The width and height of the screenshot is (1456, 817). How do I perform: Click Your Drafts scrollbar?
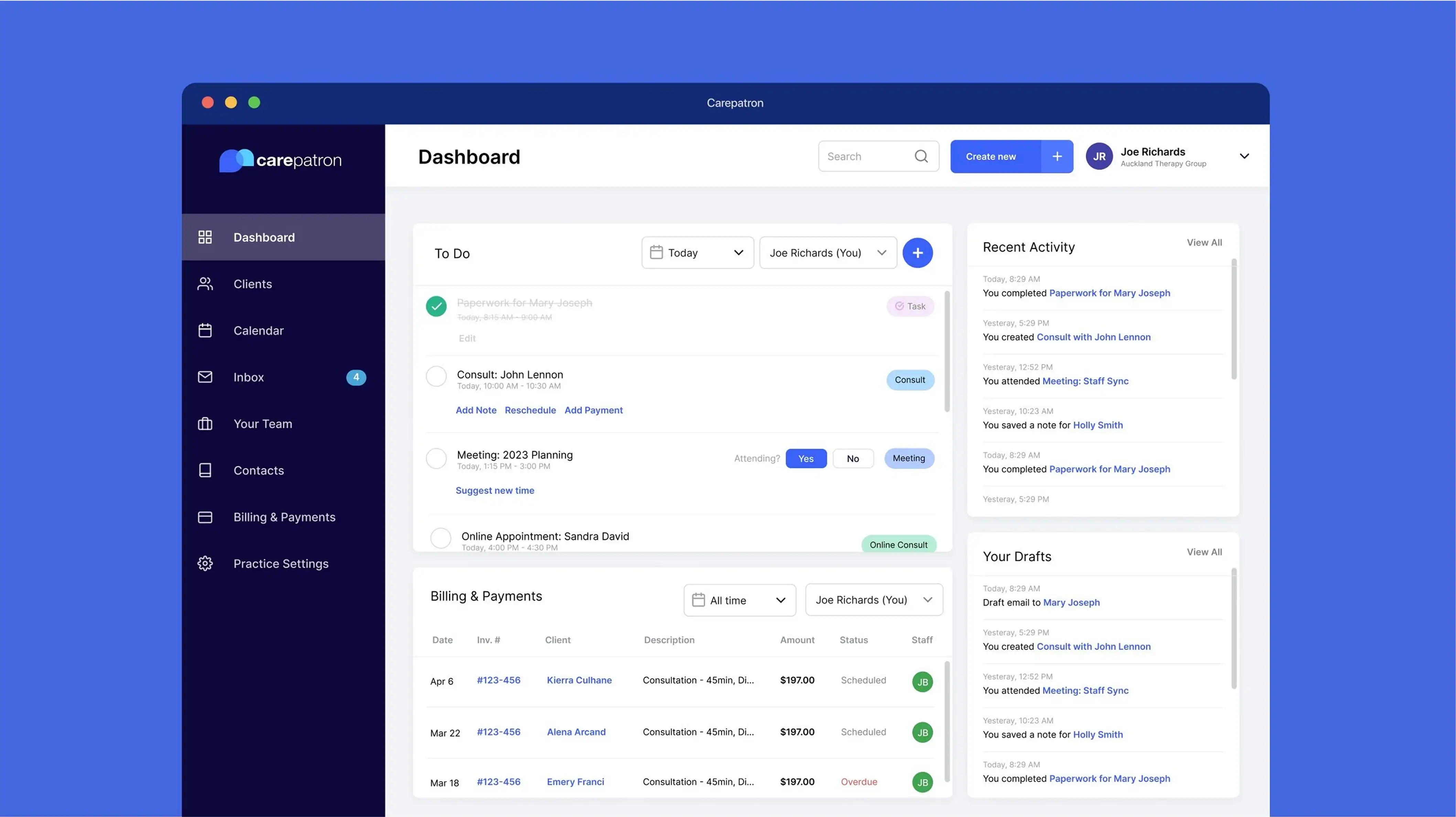point(1234,628)
